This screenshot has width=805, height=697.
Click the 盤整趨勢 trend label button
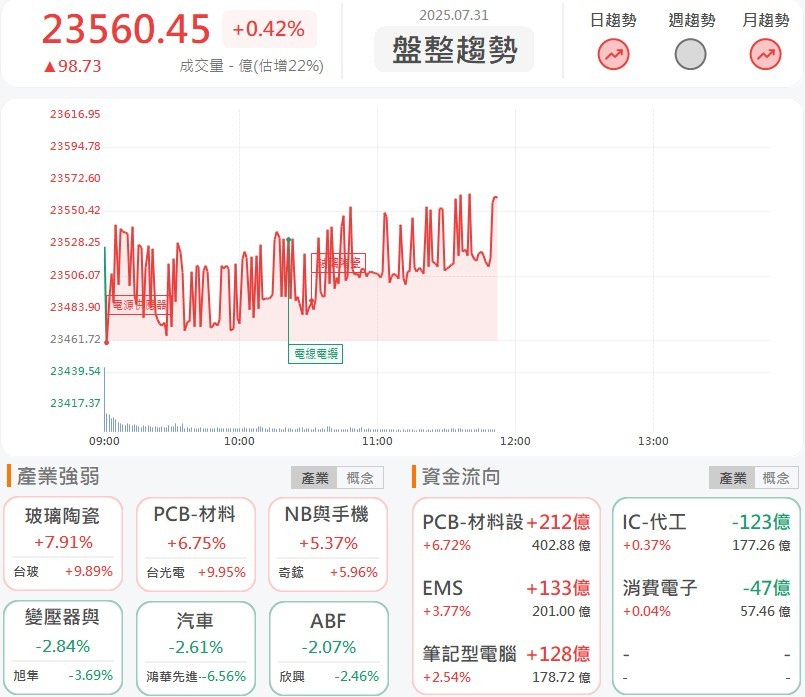click(x=454, y=50)
